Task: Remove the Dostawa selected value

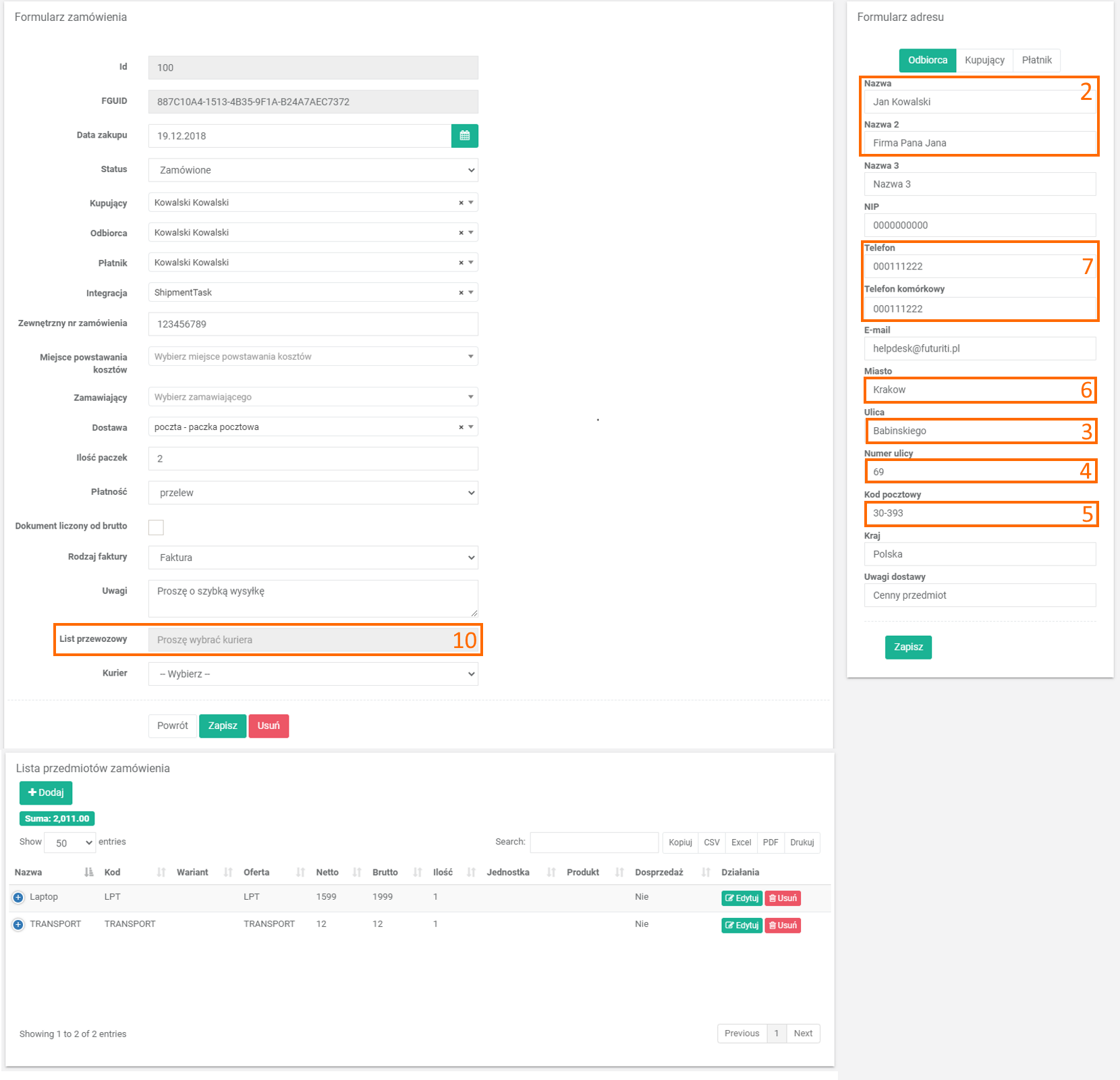Action: 461,427
